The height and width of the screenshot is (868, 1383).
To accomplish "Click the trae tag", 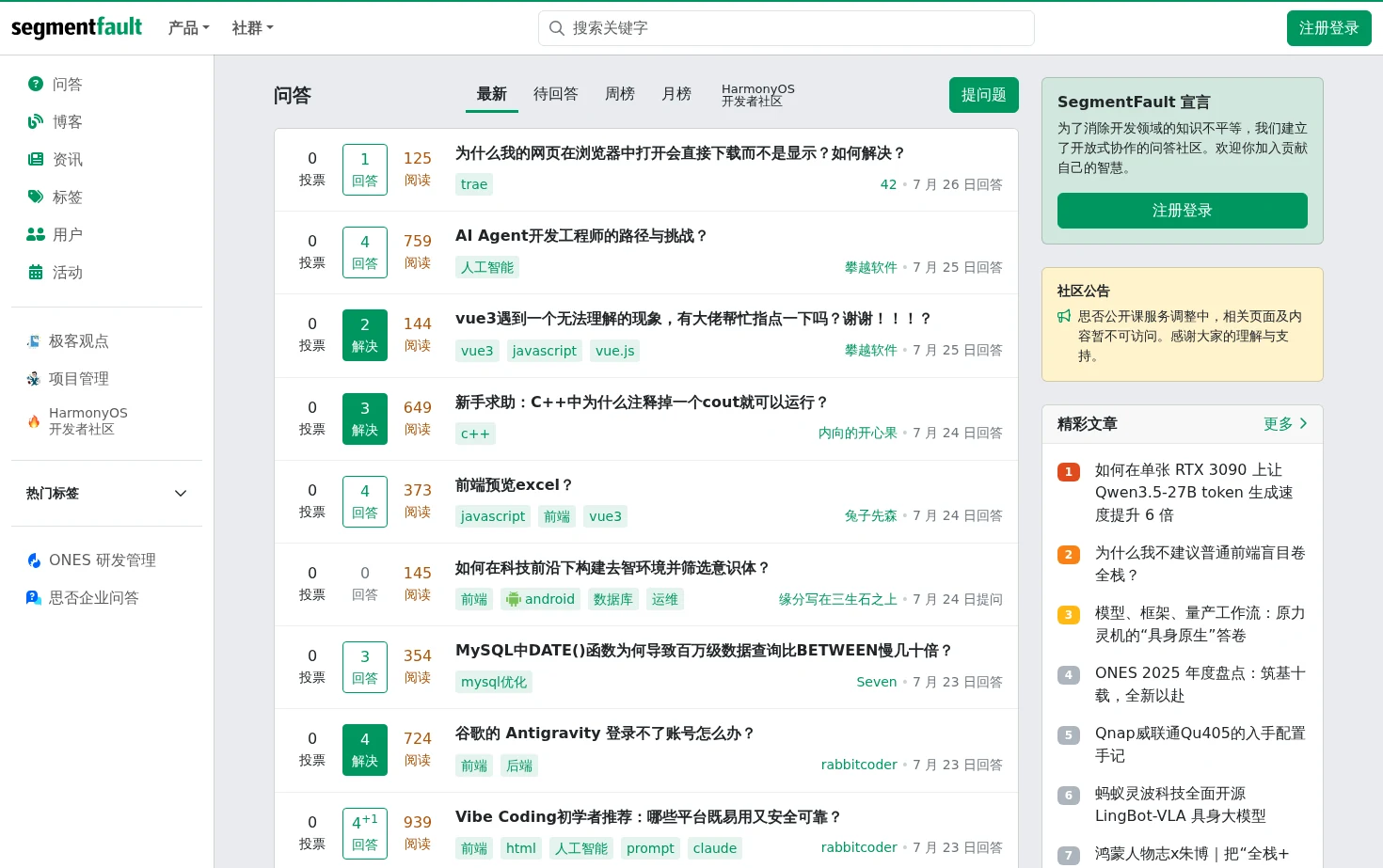I will click(x=474, y=184).
